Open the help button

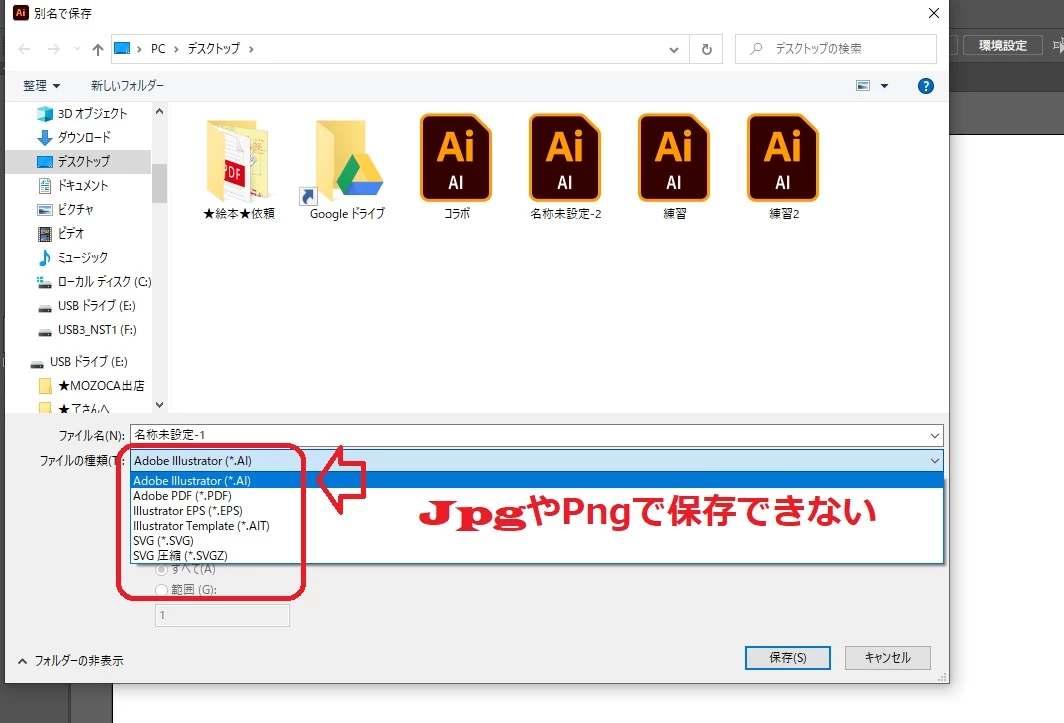[x=926, y=86]
